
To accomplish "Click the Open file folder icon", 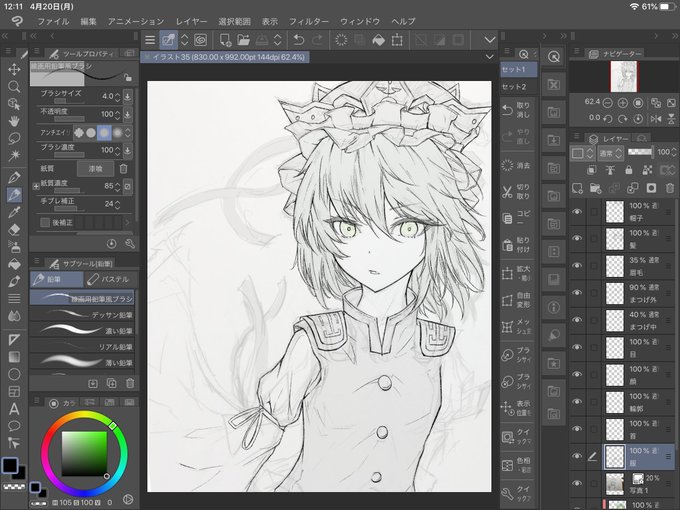I will pyautogui.click(x=243, y=40).
